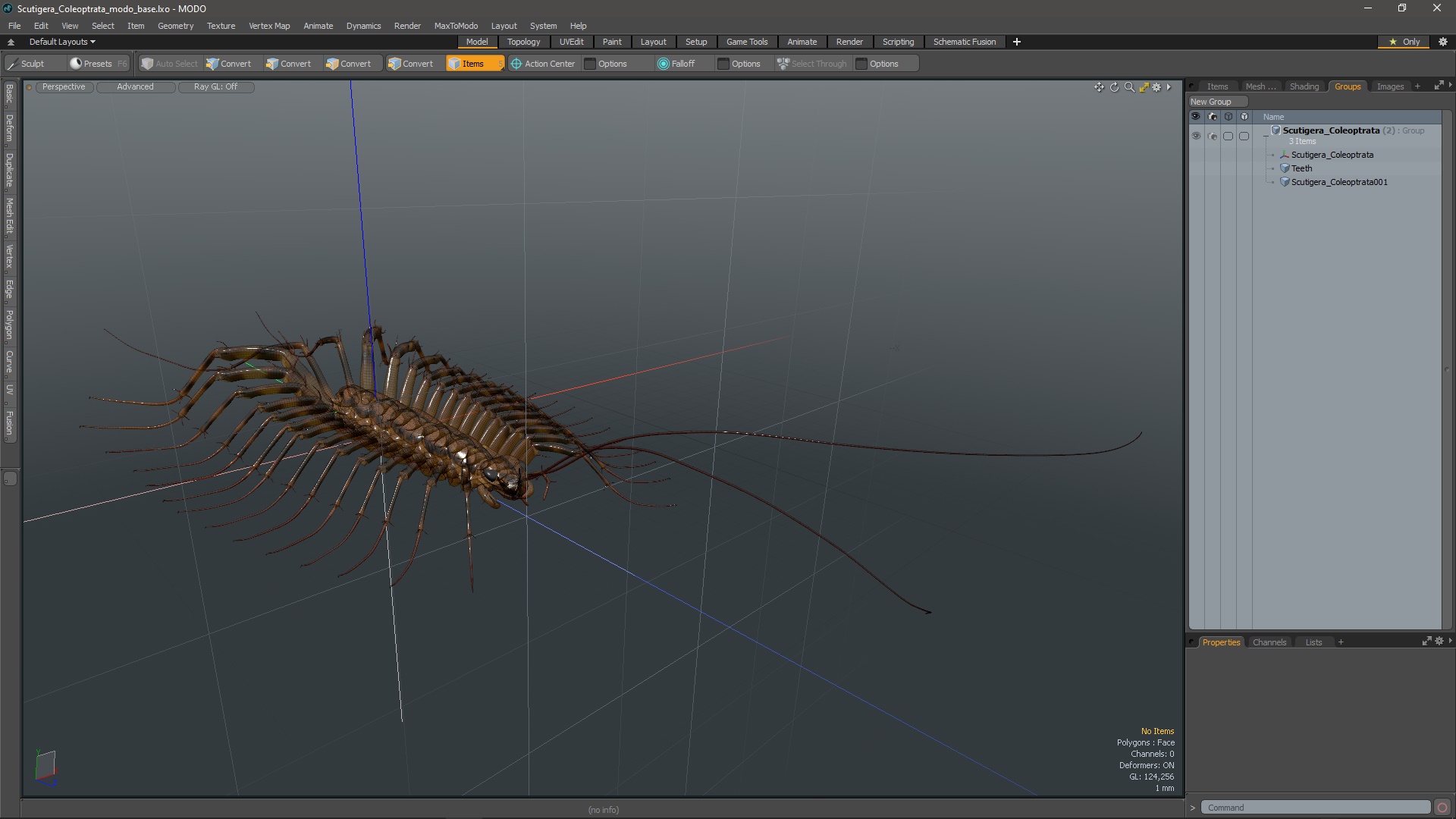Maximize viewport with the yellow arrows icon

pos(1144,87)
